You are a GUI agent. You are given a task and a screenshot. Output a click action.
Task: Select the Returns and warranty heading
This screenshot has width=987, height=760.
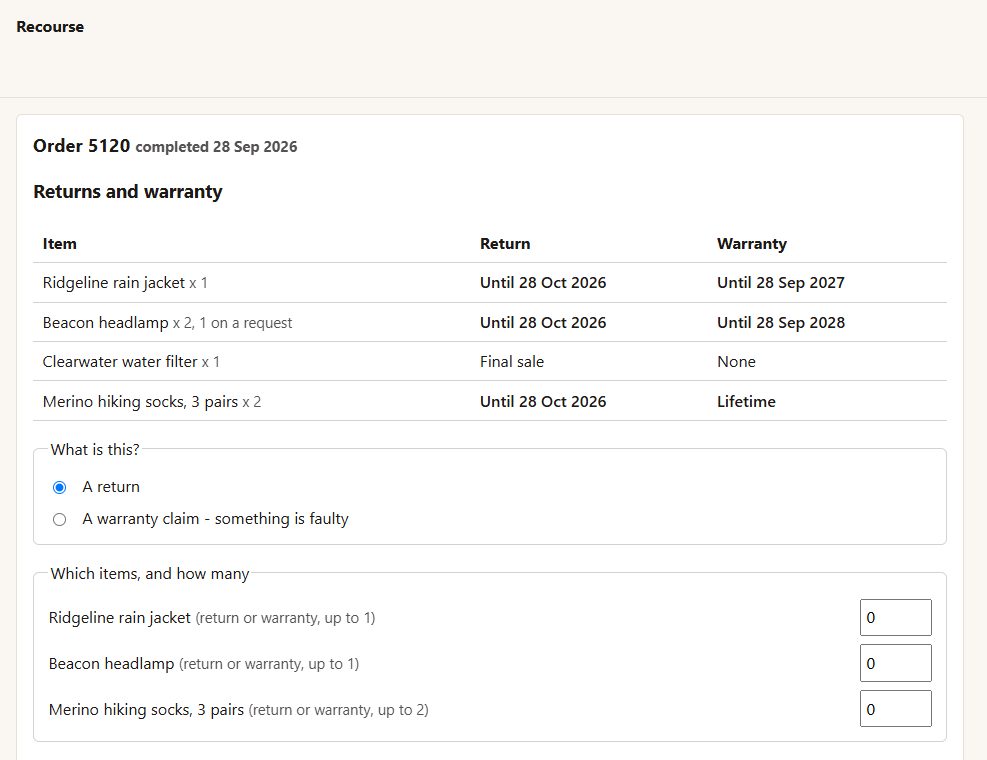pyautogui.click(x=128, y=191)
